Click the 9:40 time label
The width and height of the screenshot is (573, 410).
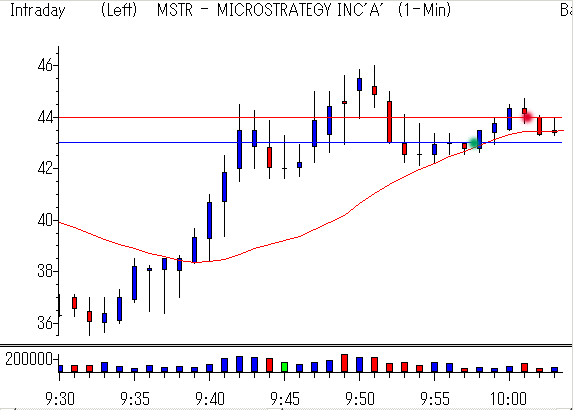(x=210, y=399)
